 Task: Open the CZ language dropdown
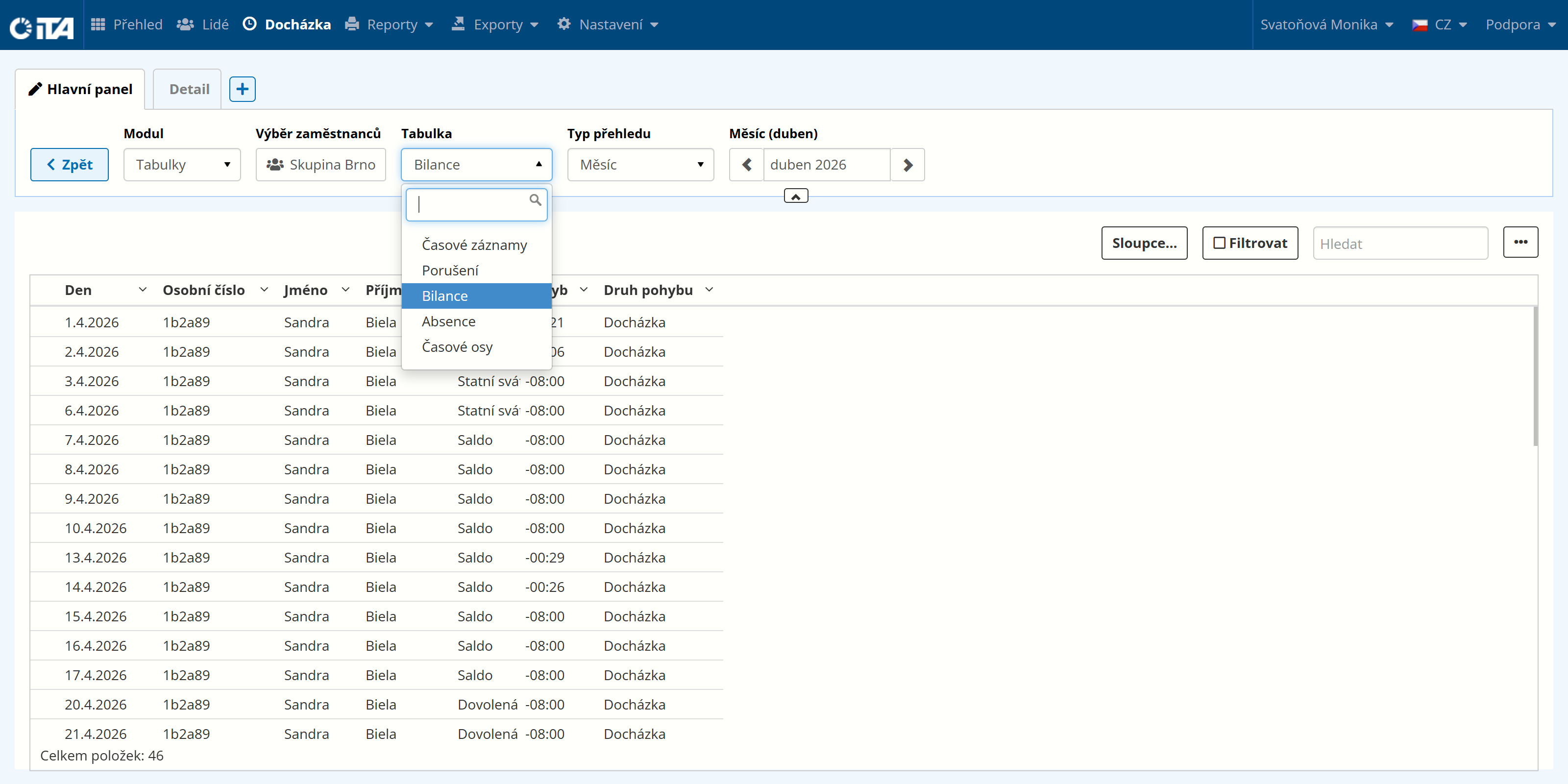point(1439,24)
